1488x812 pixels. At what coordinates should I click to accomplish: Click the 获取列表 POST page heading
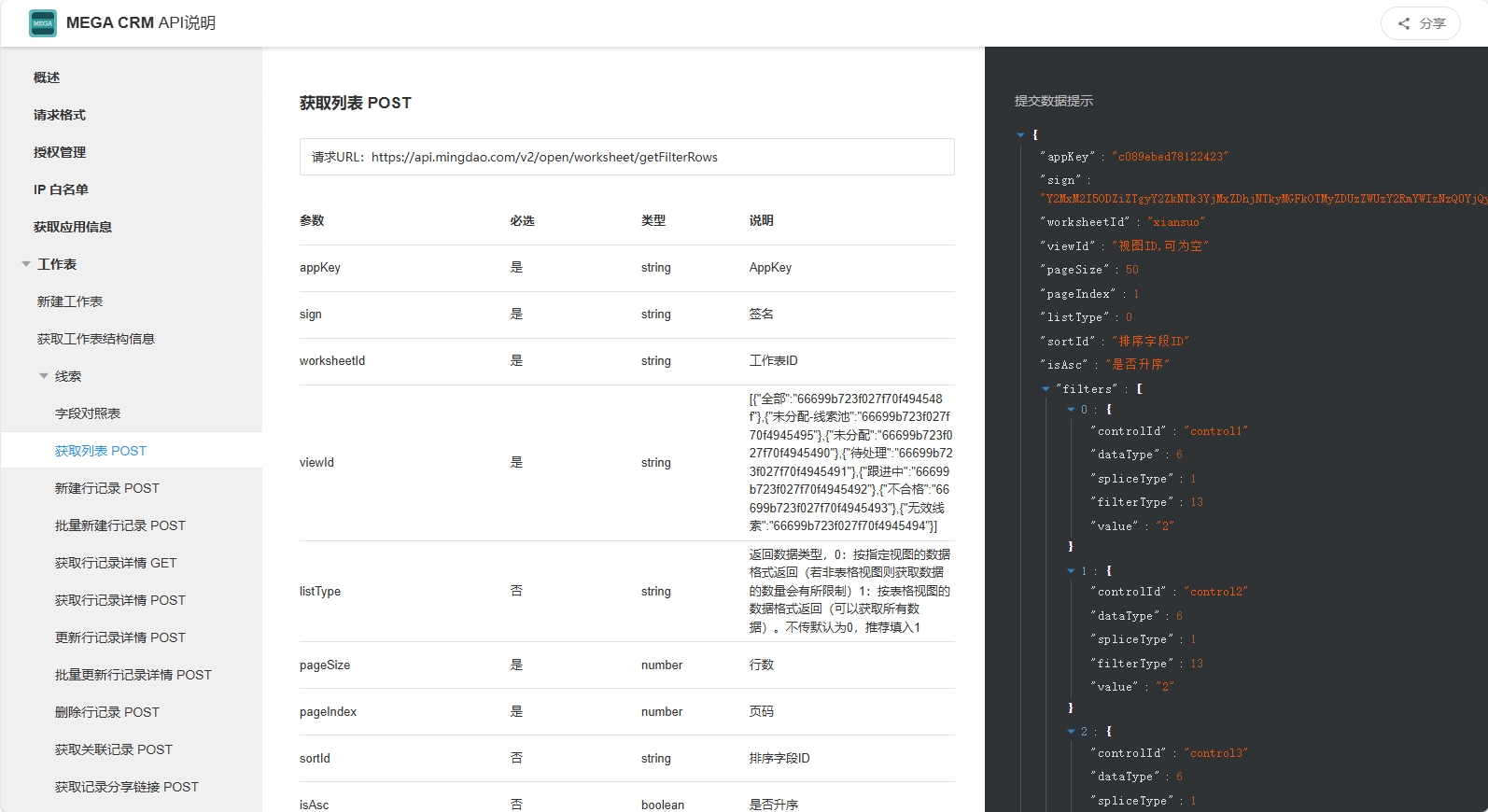(356, 103)
